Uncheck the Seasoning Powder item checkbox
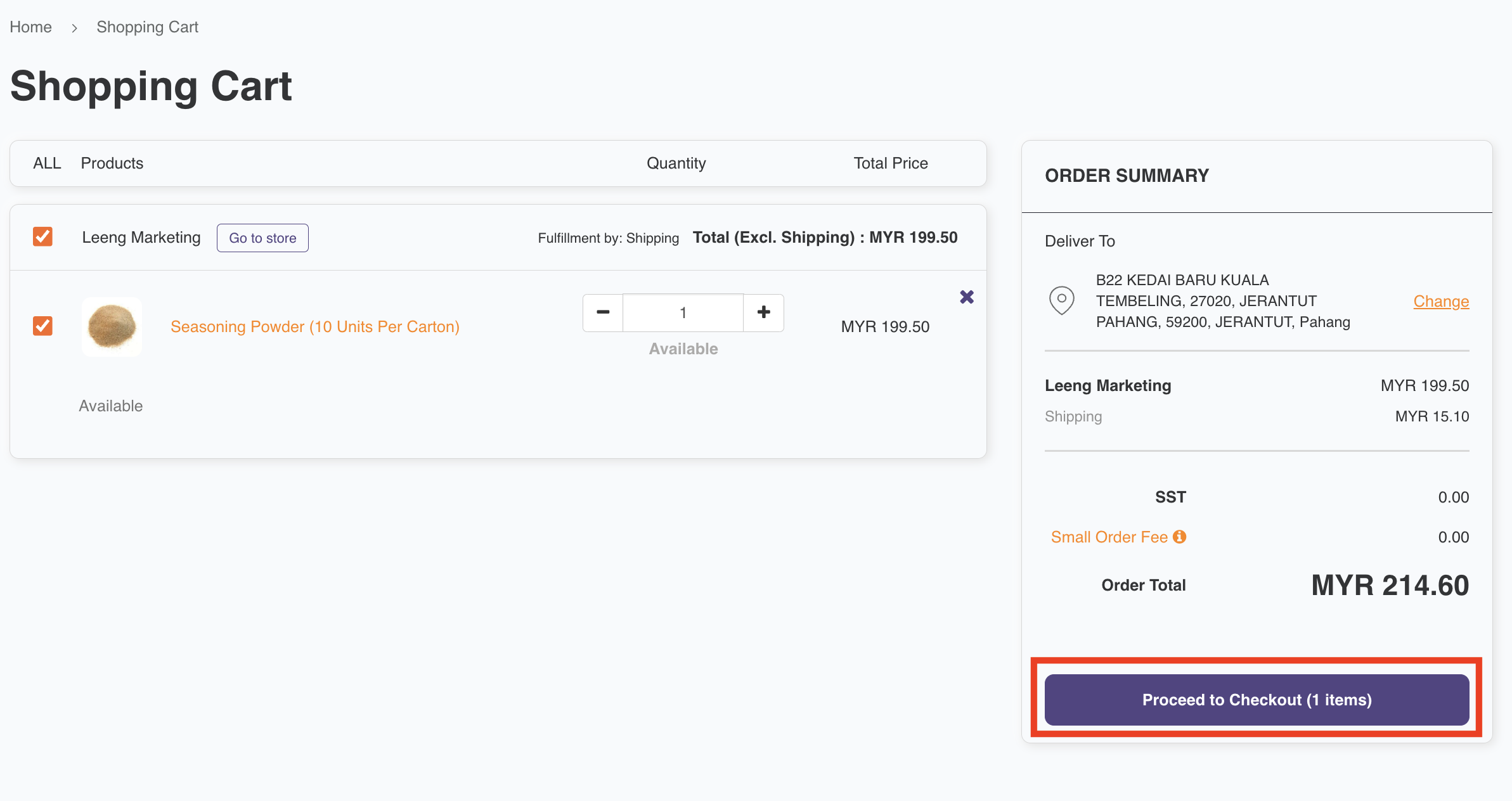The width and height of the screenshot is (1512, 801). pos(42,326)
